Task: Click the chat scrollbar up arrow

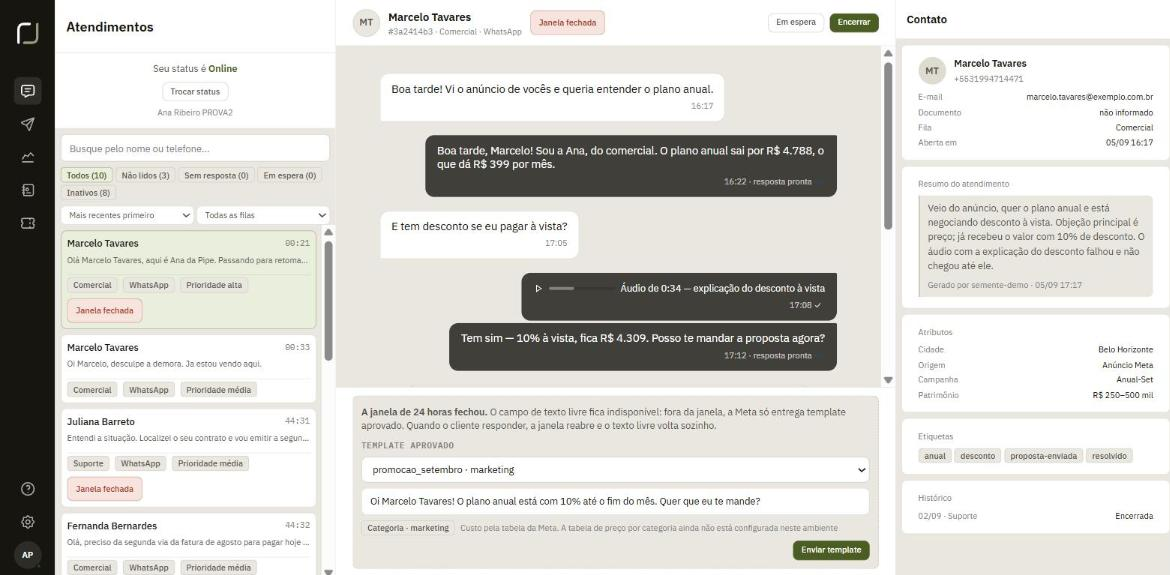Action: (888, 54)
